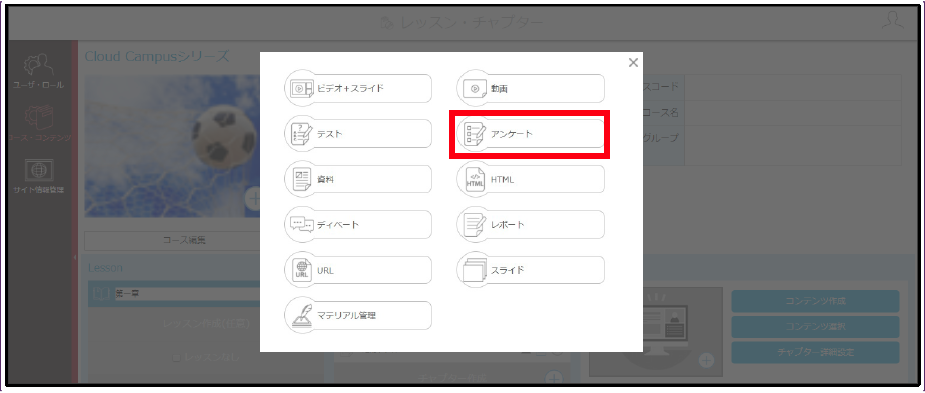Choose the 資料 document content type
The width and height of the screenshot is (925, 393).
[358, 179]
